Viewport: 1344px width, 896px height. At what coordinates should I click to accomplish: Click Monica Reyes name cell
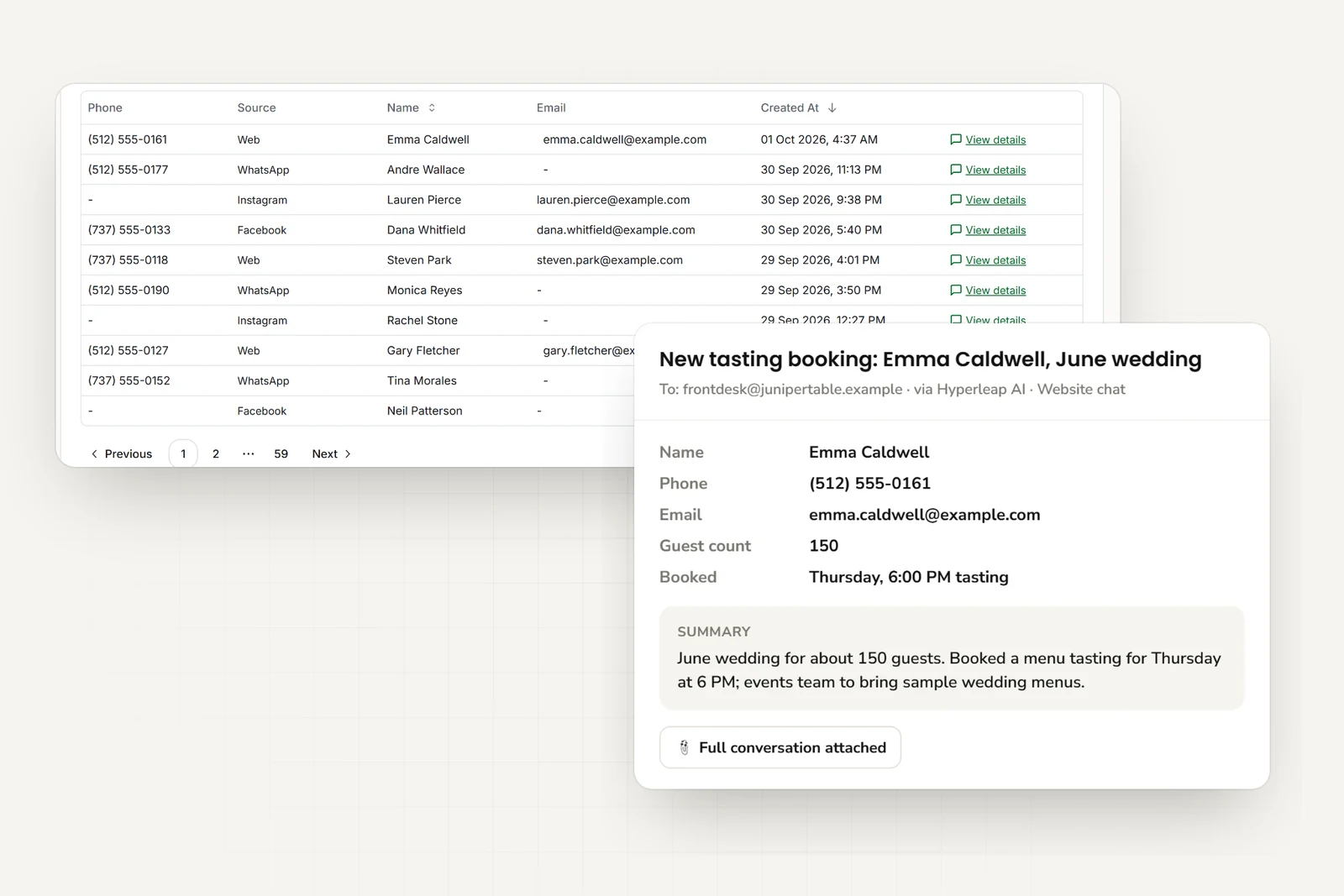tap(425, 291)
